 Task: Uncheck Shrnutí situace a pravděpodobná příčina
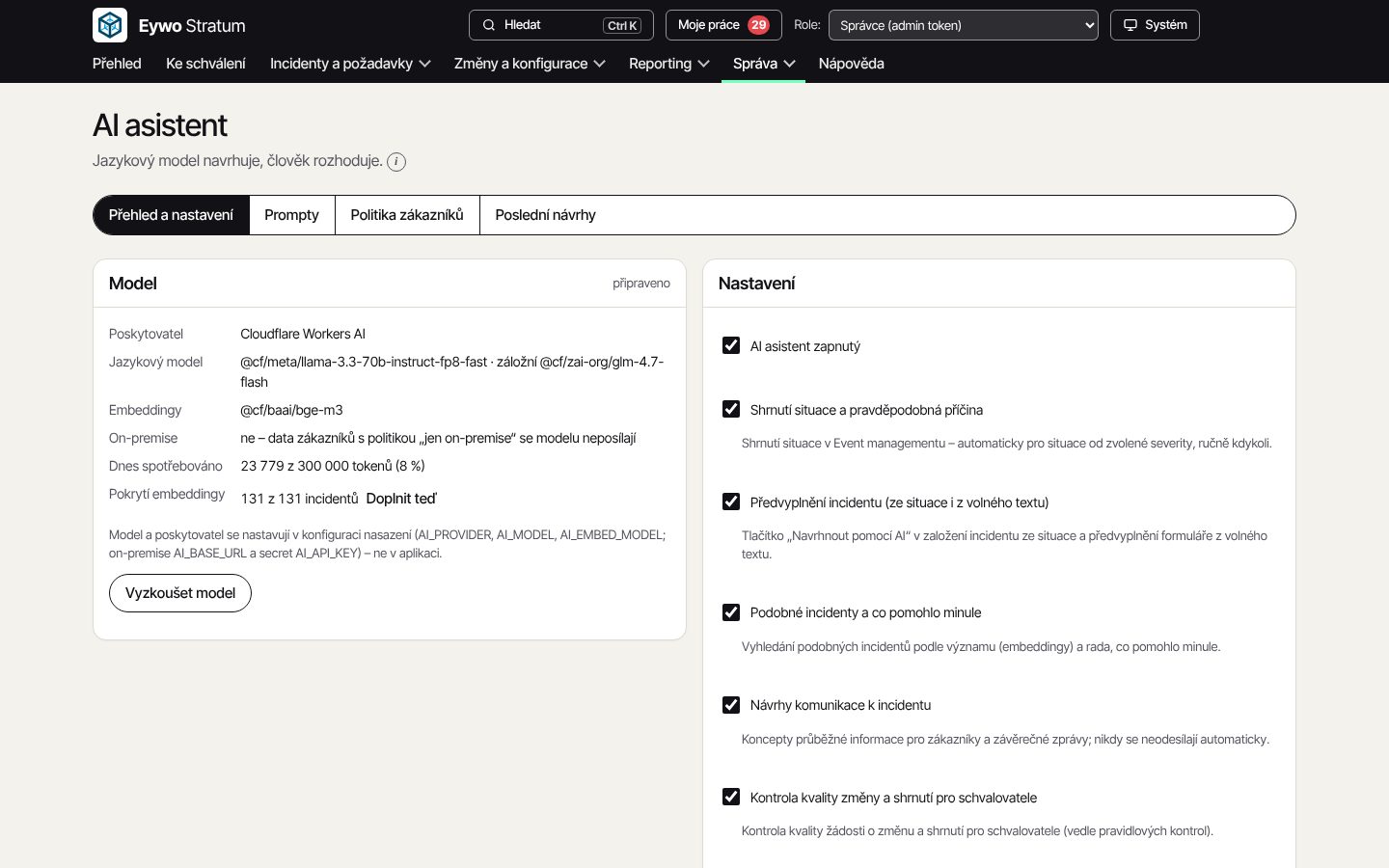pyautogui.click(x=731, y=409)
